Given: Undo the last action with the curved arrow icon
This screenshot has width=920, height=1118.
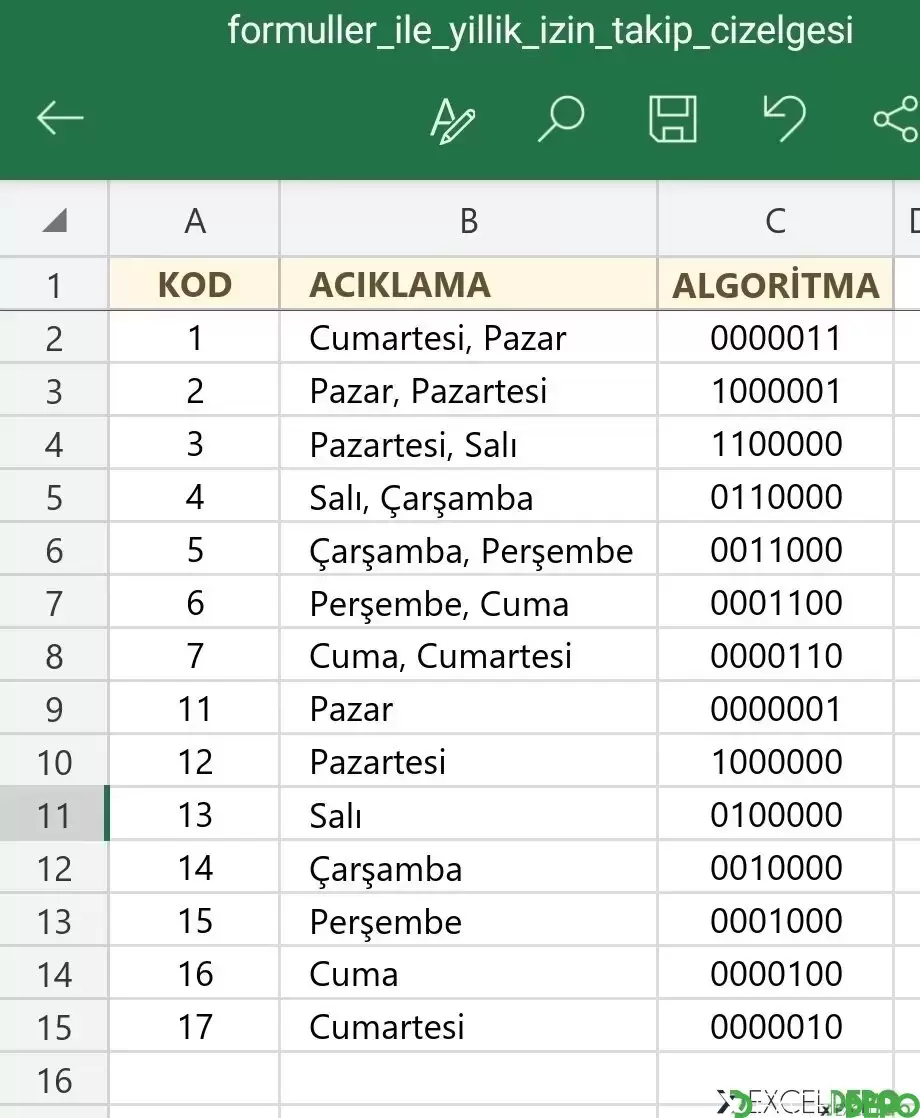Looking at the screenshot, I should (x=784, y=118).
